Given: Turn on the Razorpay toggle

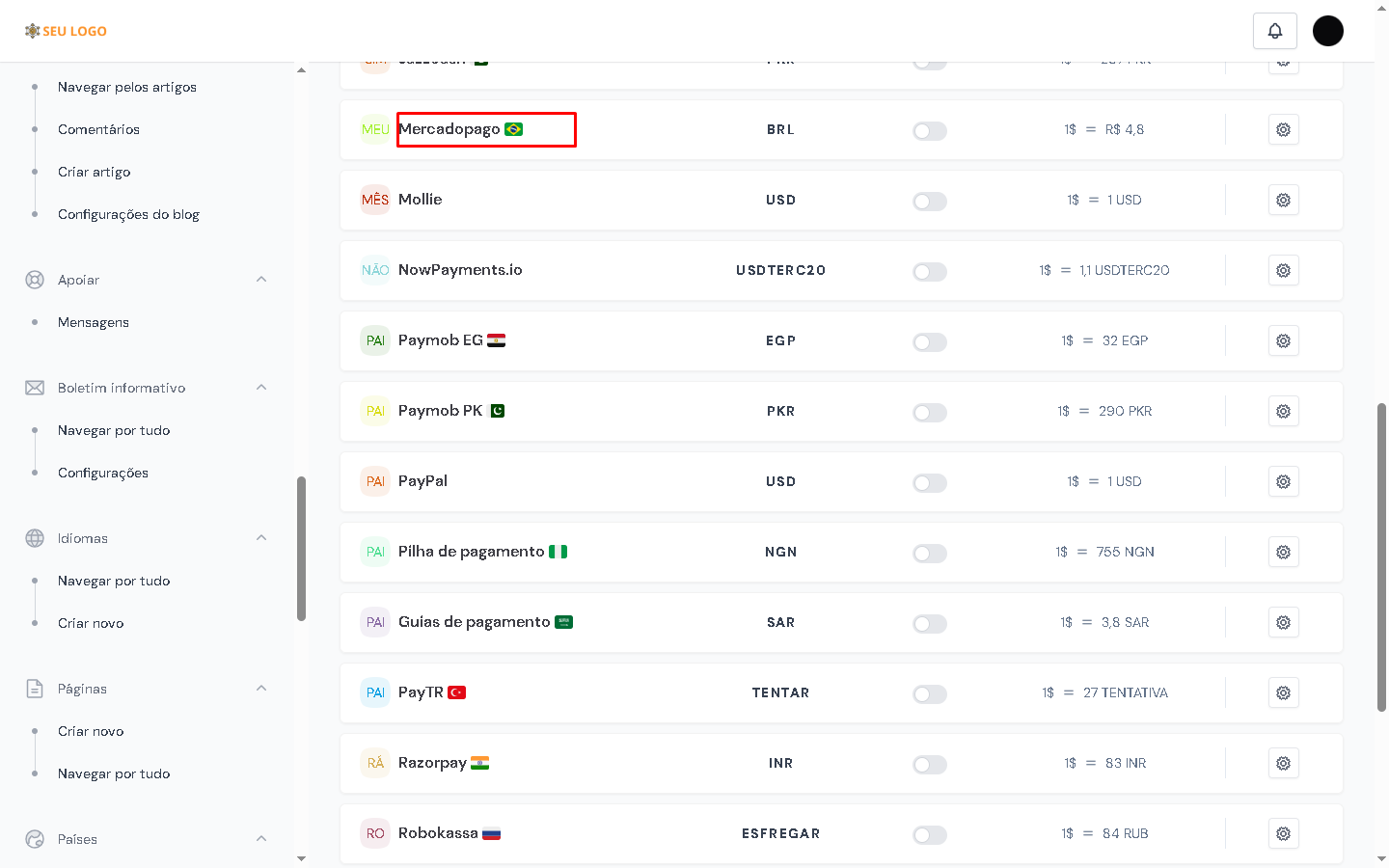Looking at the screenshot, I should (929, 765).
